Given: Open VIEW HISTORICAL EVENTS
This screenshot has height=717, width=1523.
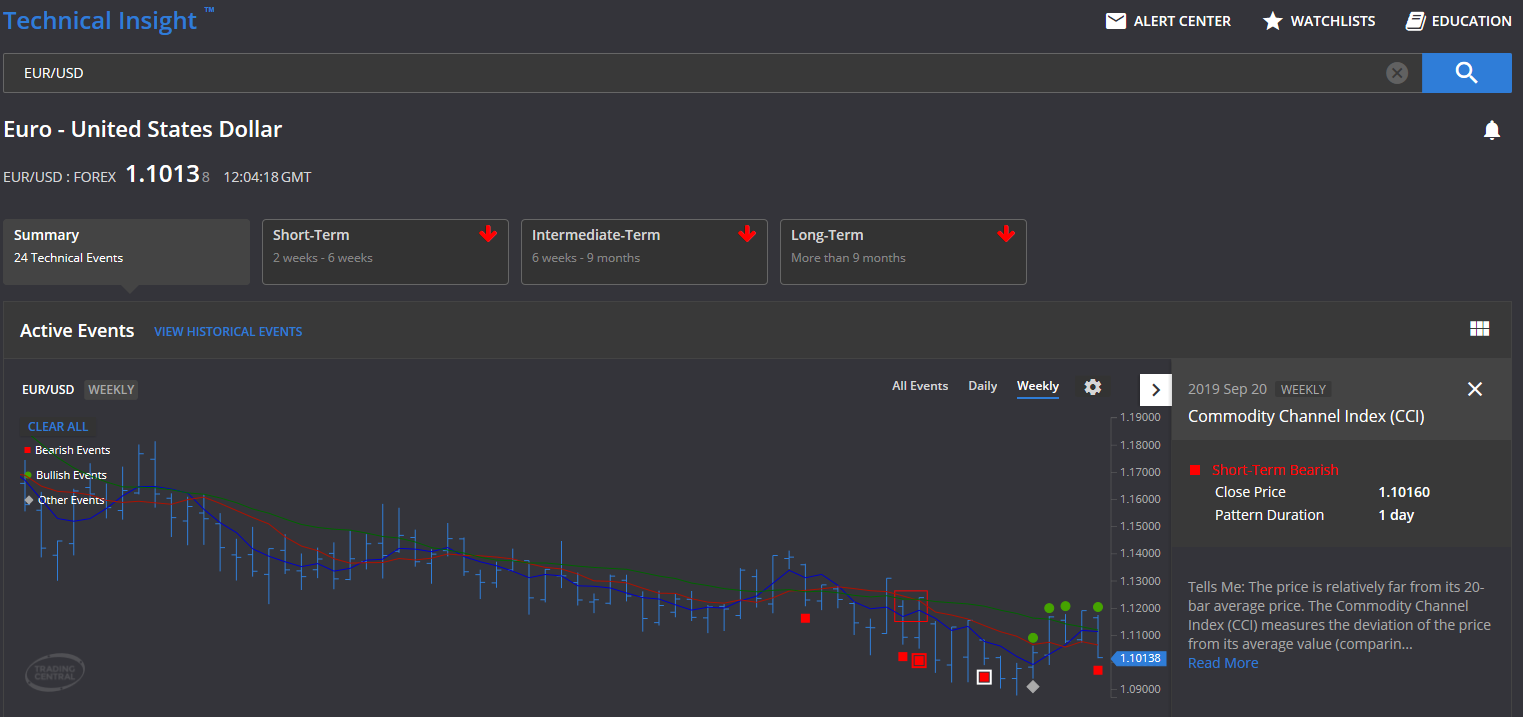Looking at the screenshot, I should point(228,331).
